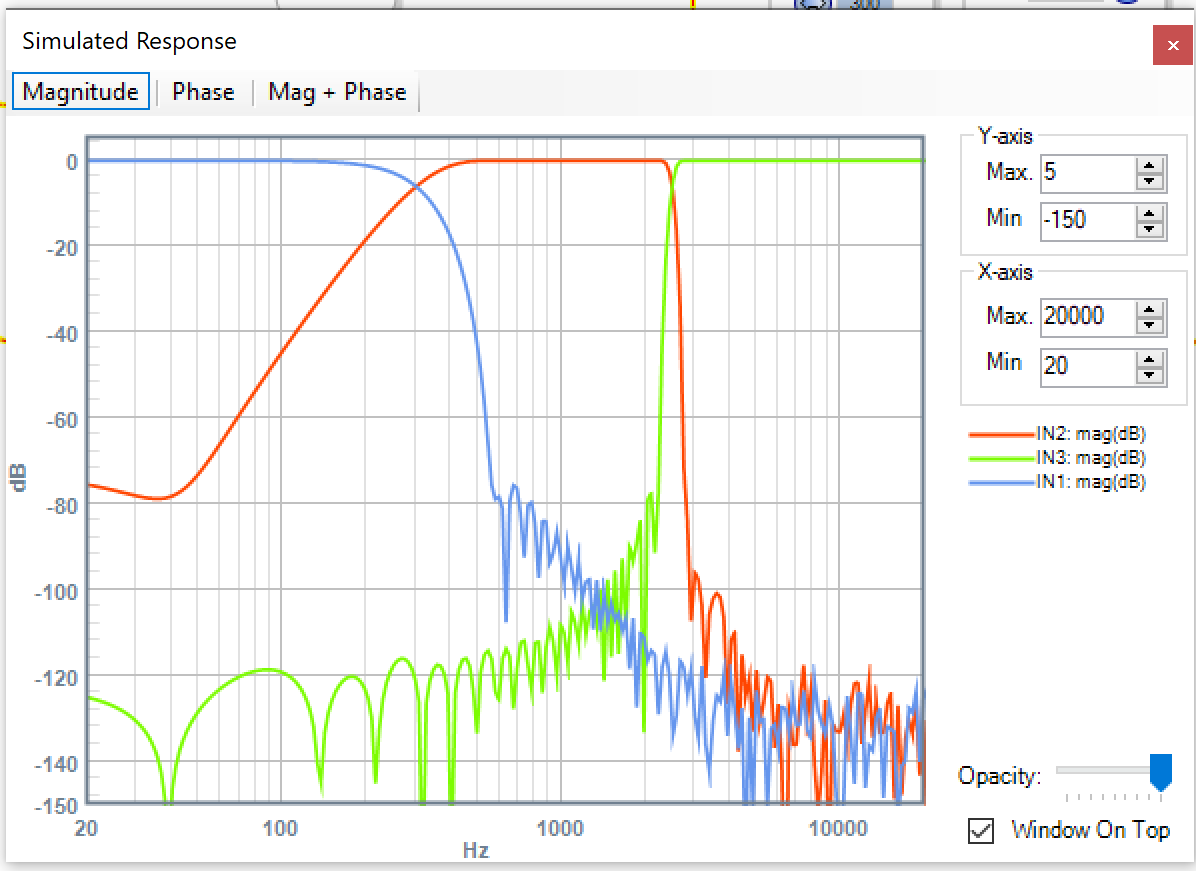The height and width of the screenshot is (871, 1196).
Task: Click the 1000 Hz axis tick label
Action: 560,828
